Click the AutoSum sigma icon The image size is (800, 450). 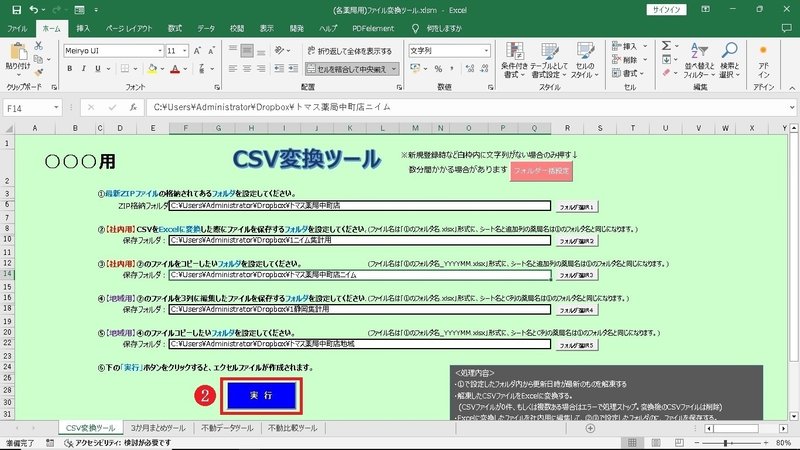tap(666, 46)
